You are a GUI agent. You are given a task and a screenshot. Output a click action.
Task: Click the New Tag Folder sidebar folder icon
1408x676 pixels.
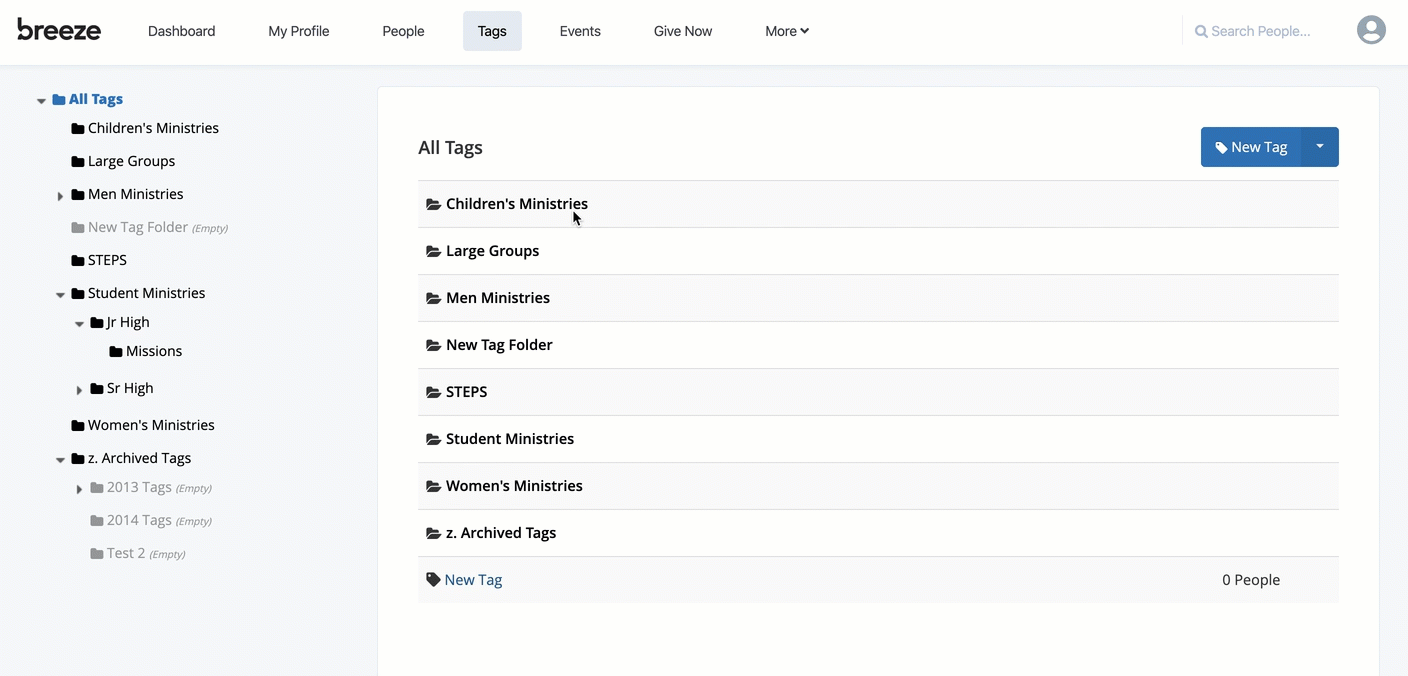click(78, 228)
